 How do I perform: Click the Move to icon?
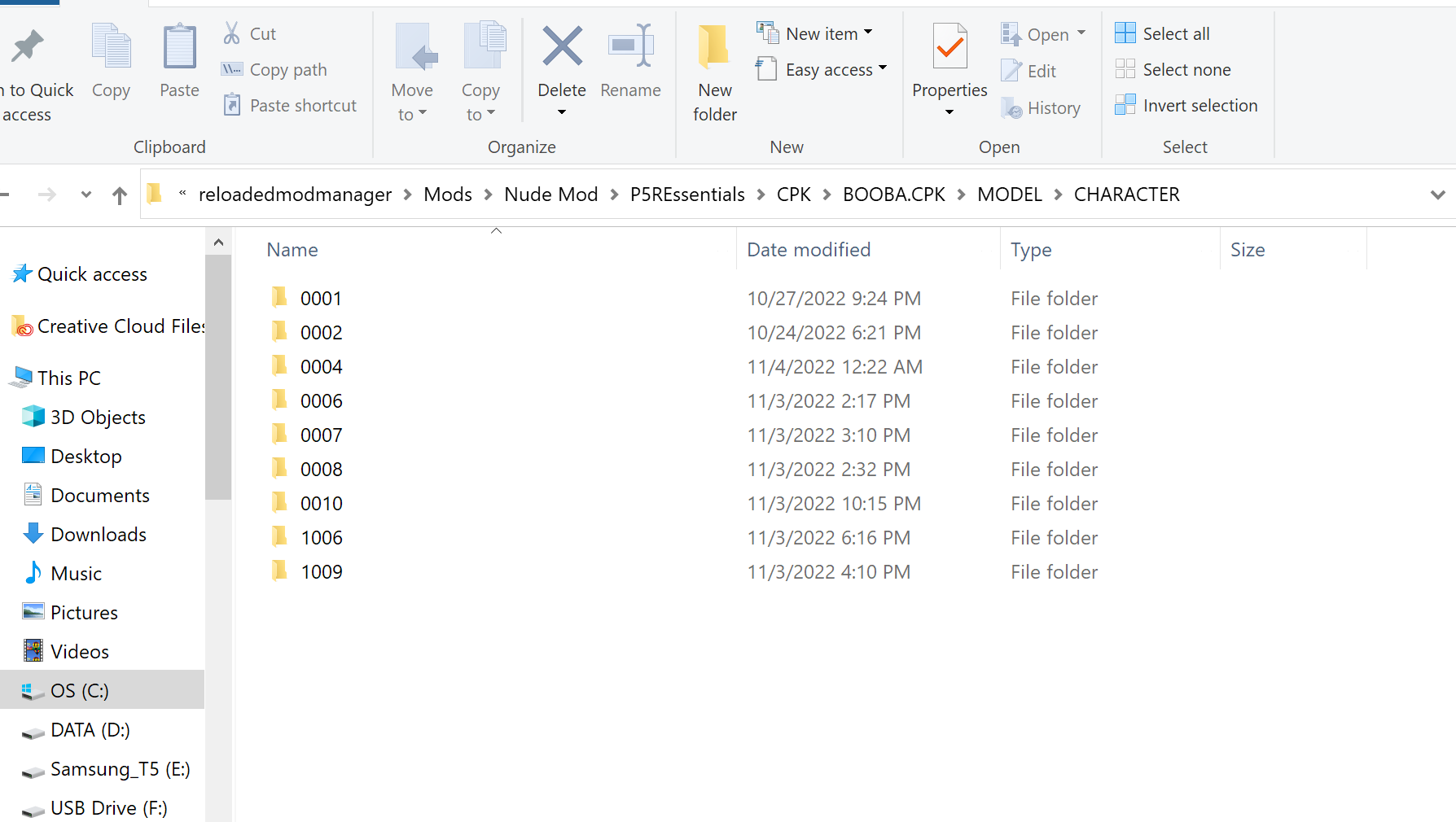coord(415,46)
